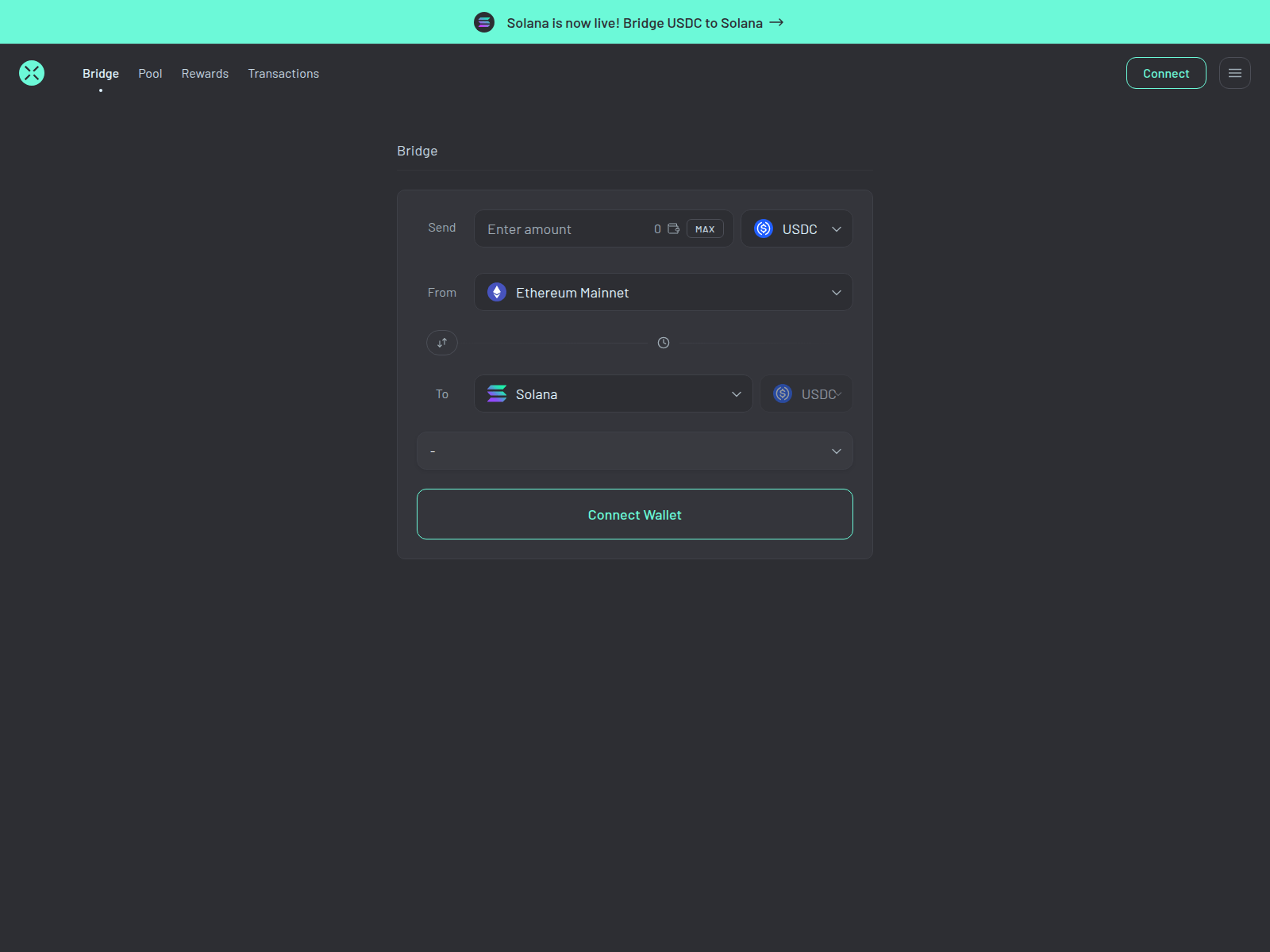1270x952 pixels.
Task: Open the destination USDC token dropdown
Action: (x=806, y=393)
